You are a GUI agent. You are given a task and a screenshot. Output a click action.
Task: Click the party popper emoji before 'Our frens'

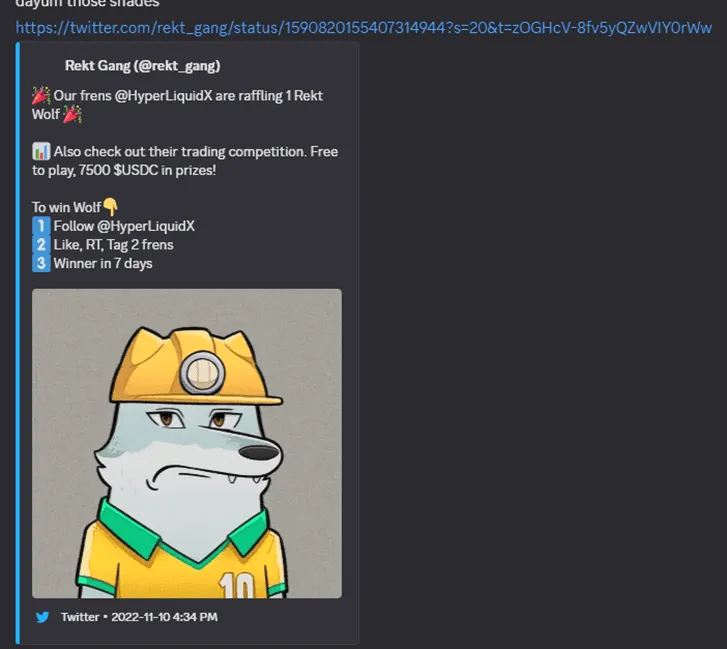pos(41,95)
